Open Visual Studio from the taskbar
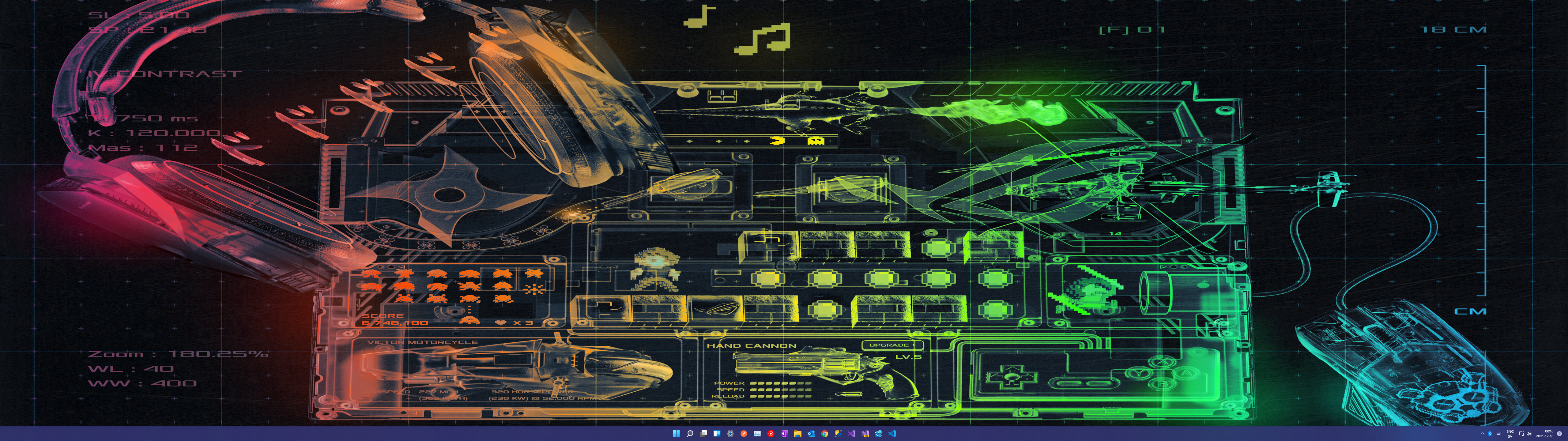1568x441 pixels. tap(852, 434)
